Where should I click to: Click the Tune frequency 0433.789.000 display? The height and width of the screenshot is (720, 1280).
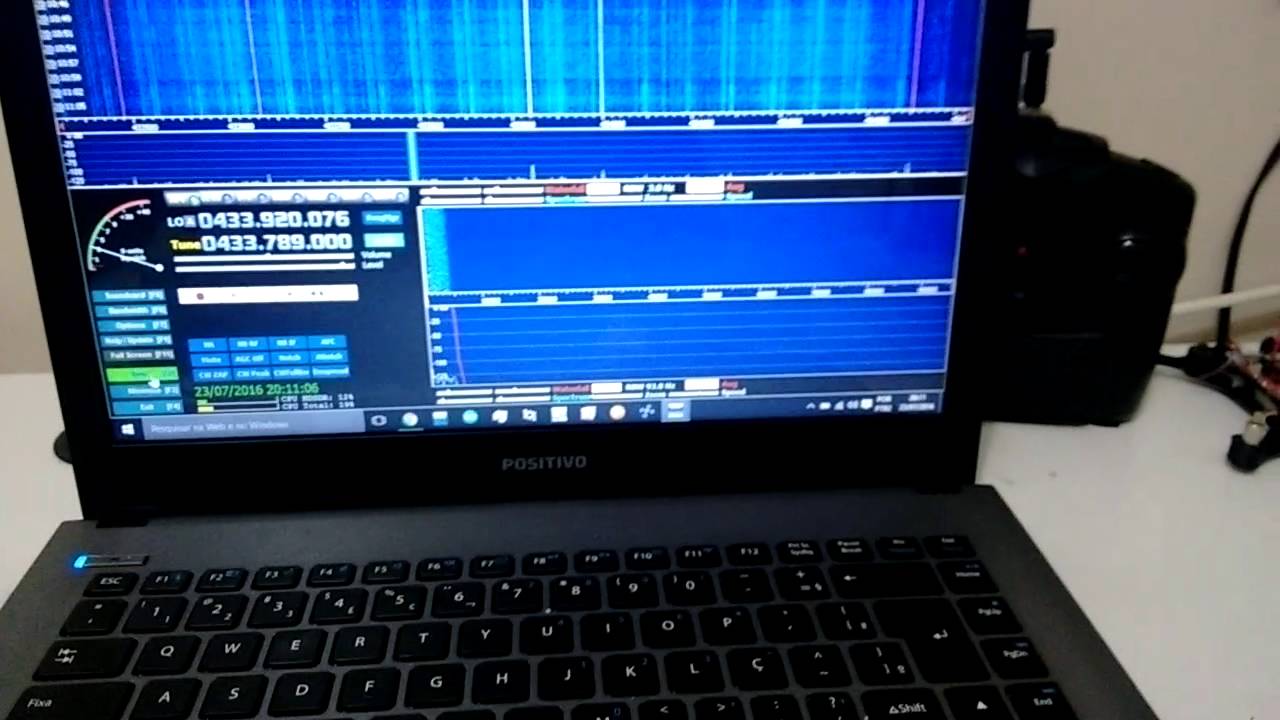coord(277,242)
